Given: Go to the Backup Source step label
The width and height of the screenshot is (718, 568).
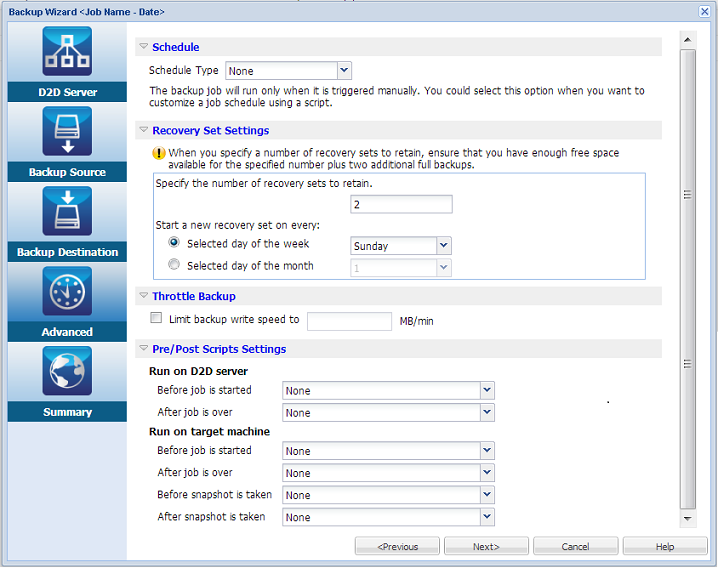Looking at the screenshot, I should point(67,172).
